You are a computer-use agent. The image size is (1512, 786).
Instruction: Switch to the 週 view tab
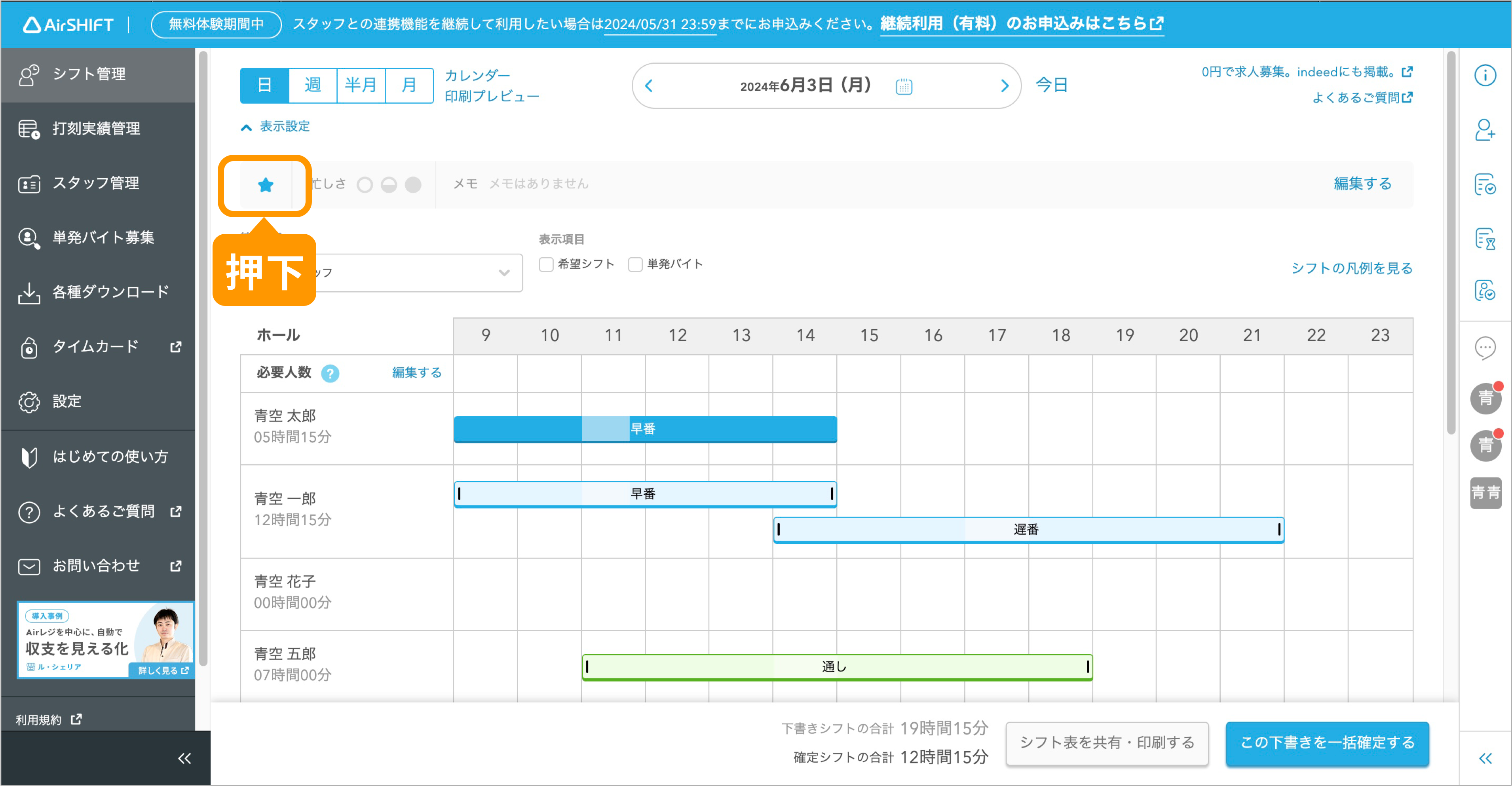coord(313,86)
